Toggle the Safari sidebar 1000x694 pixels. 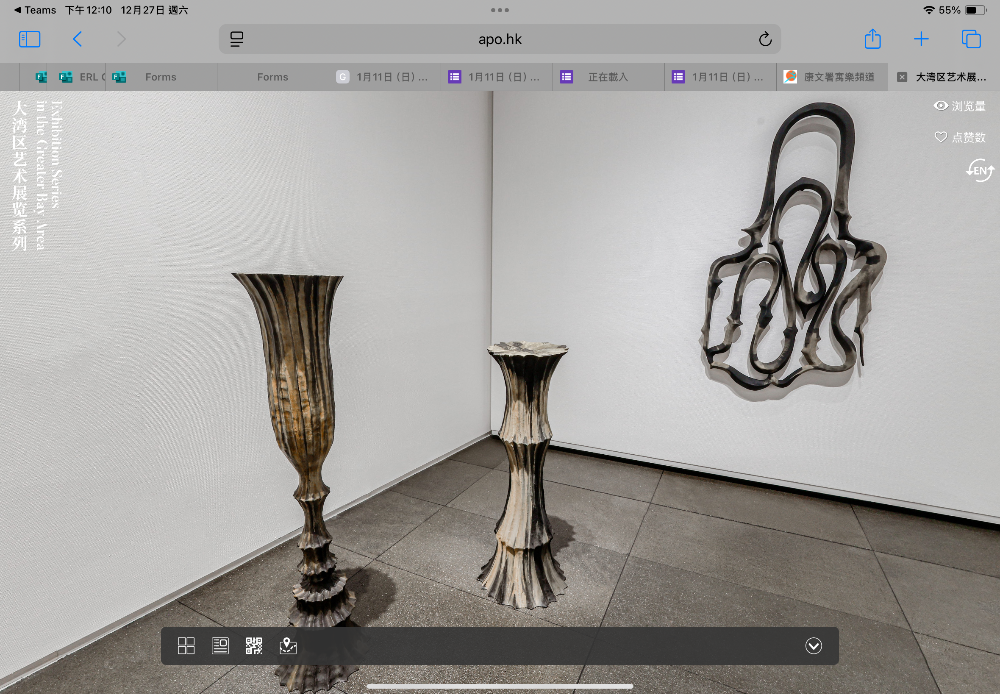[30, 39]
